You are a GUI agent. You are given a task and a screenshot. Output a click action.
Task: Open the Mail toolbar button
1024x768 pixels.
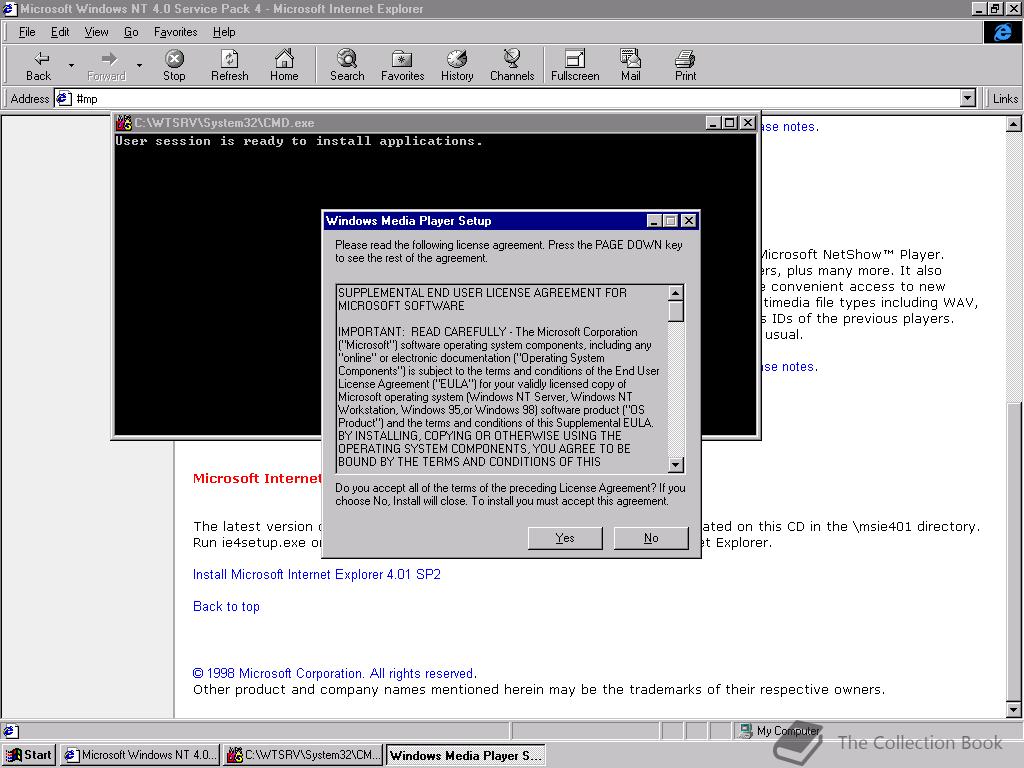click(630, 66)
